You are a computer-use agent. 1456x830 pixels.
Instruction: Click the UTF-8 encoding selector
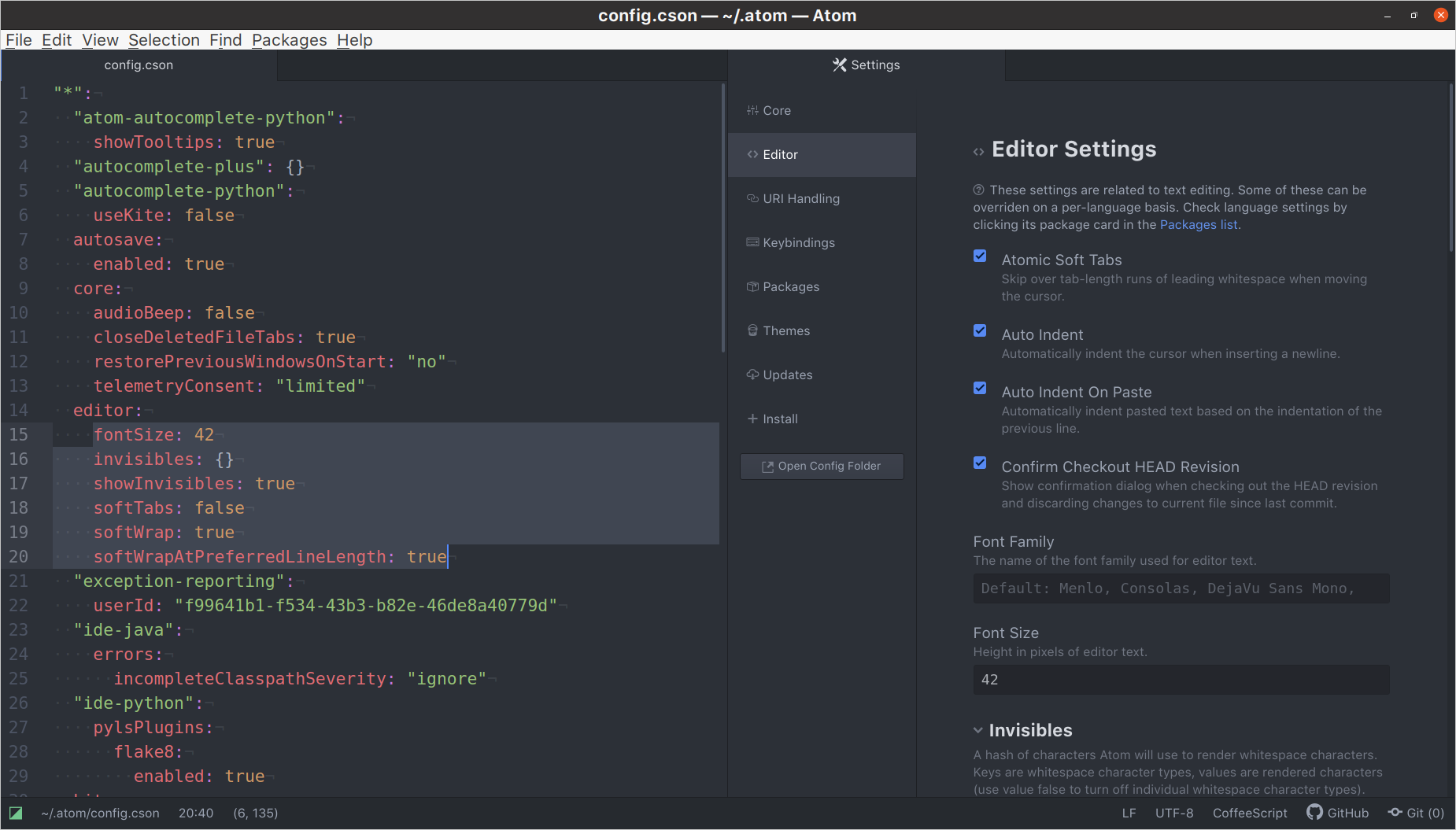(x=1174, y=813)
